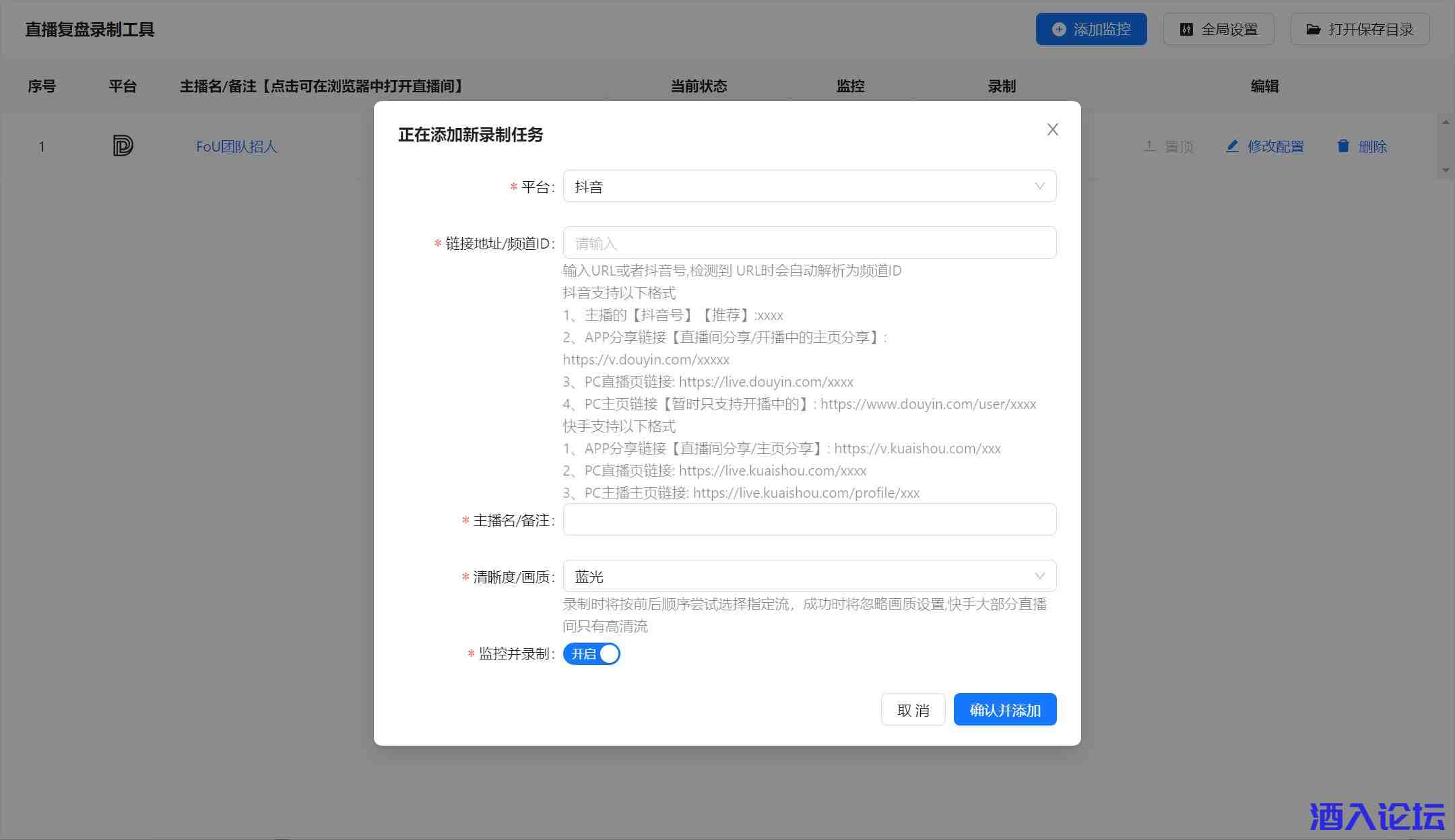The height and width of the screenshot is (840, 1455).
Task: Open the FoU团队招人 streamer link
Action: pos(236,146)
